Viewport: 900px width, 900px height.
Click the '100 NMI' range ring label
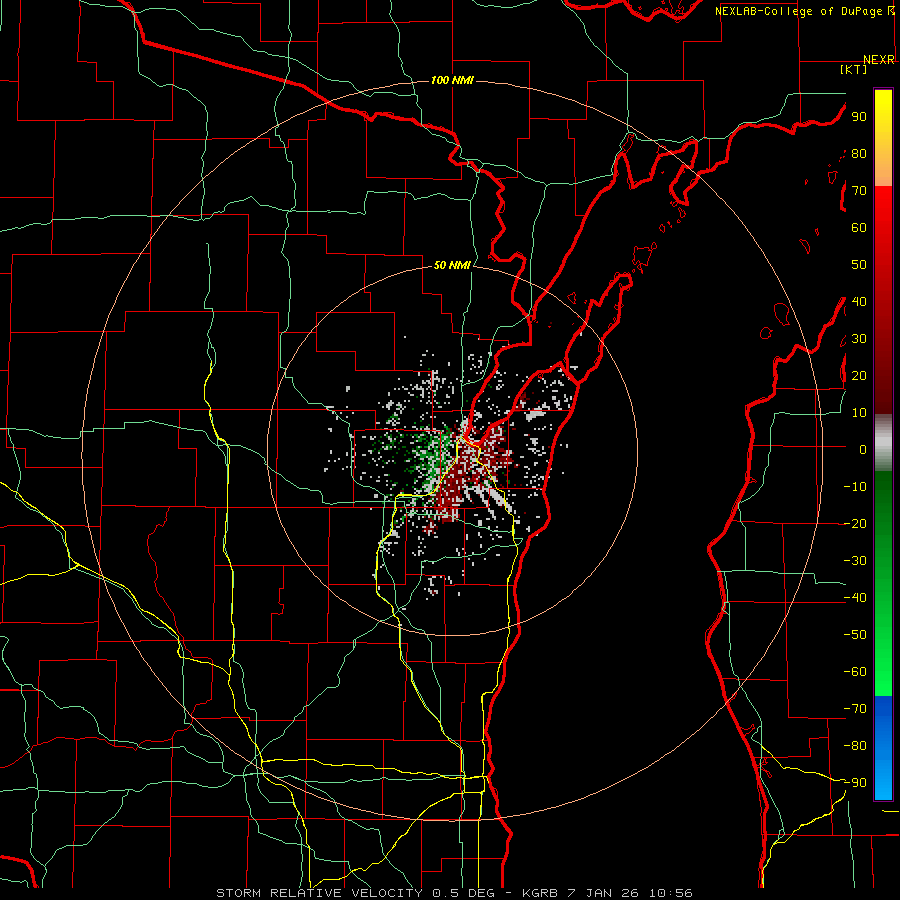(452, 80)
